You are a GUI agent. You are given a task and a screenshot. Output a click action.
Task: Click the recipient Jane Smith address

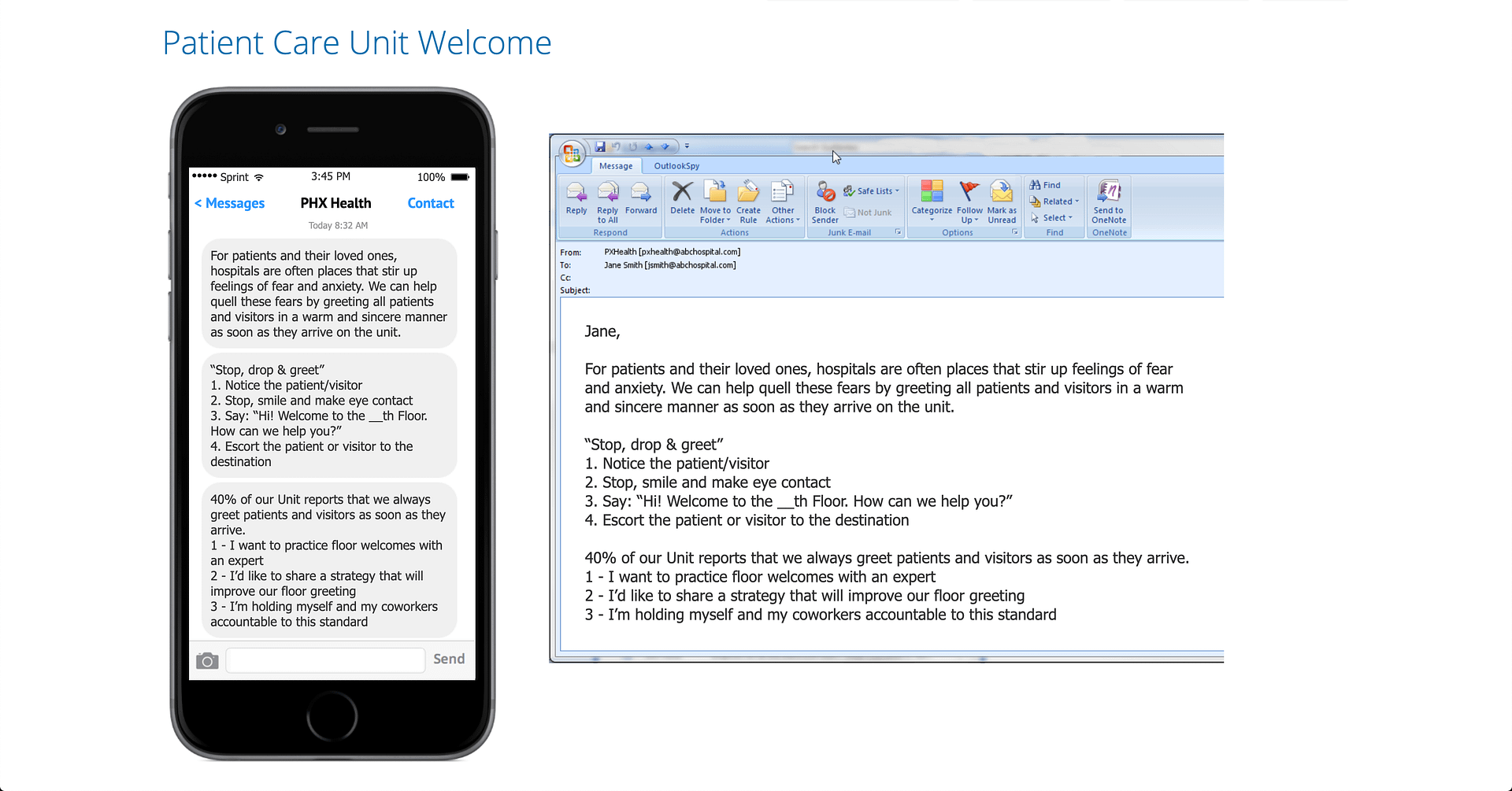[x=670, y=265]
